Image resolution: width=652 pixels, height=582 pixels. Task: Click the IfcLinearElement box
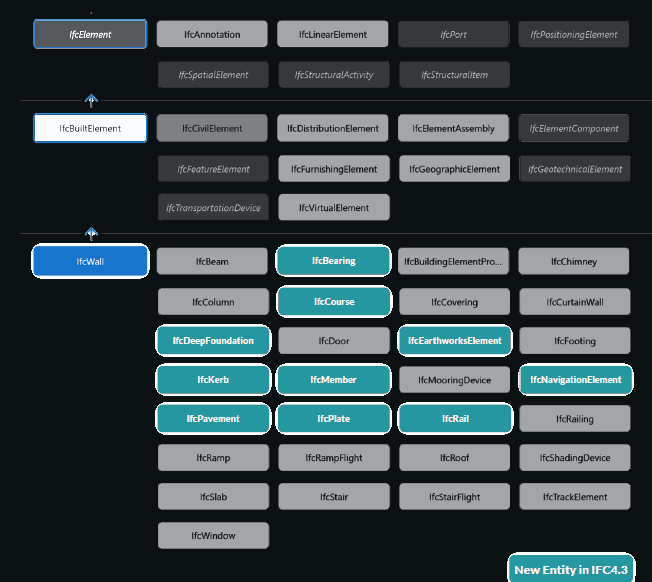(x=333, y=34)
